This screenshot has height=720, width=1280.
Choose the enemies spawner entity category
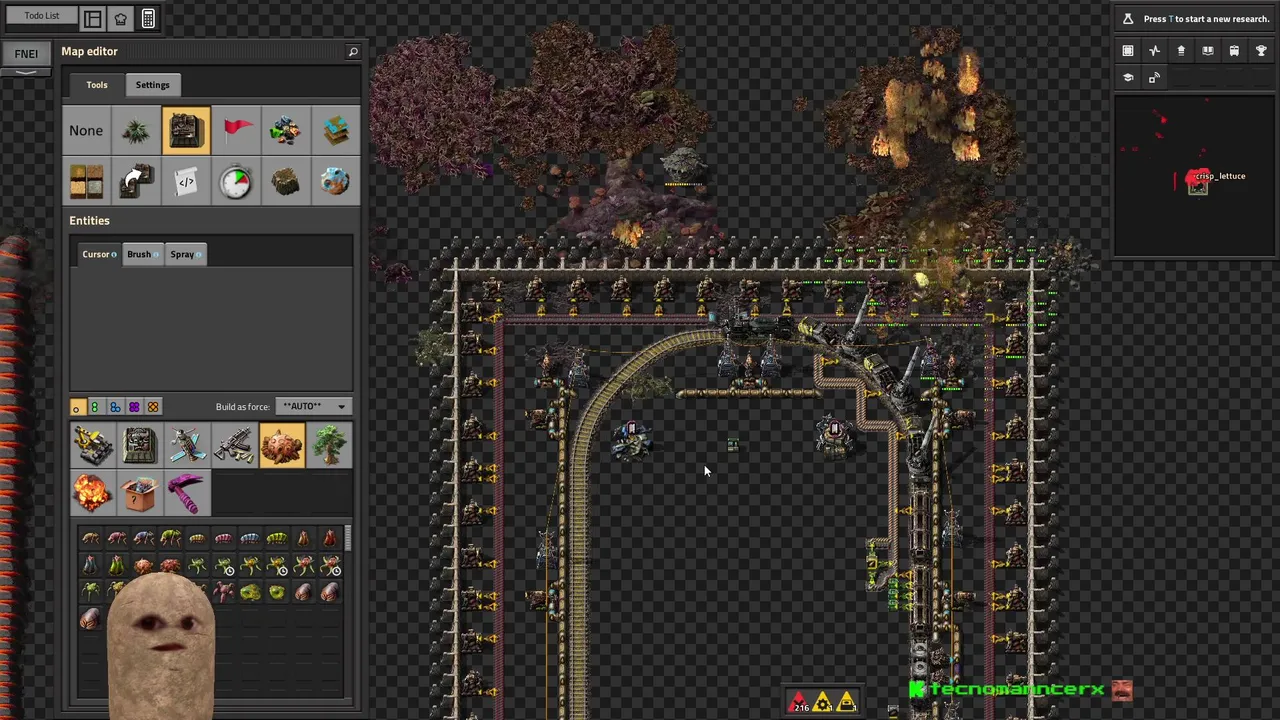pyautogui.click(x=282, y=445)
